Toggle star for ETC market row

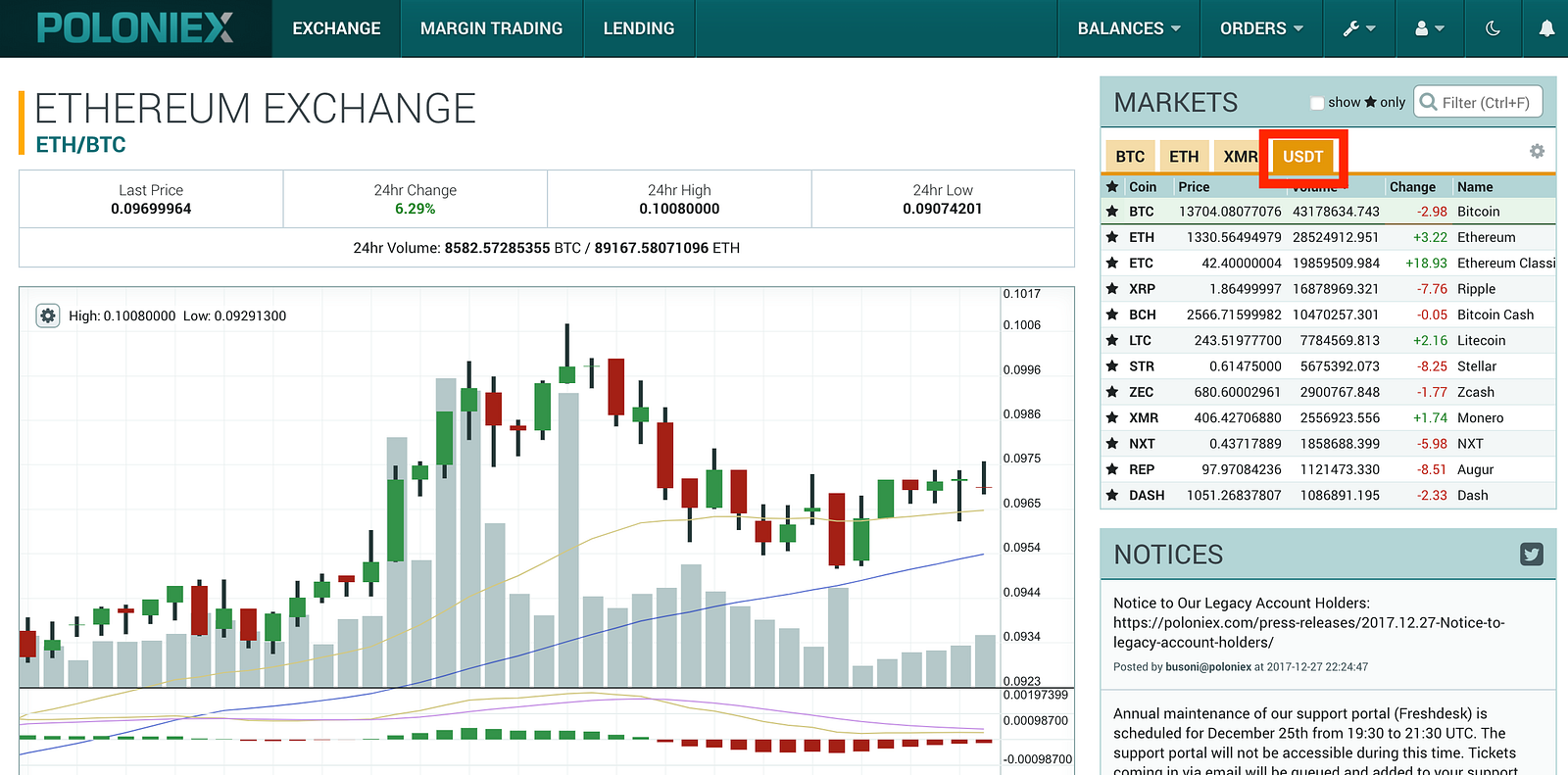pos(1112,263)
